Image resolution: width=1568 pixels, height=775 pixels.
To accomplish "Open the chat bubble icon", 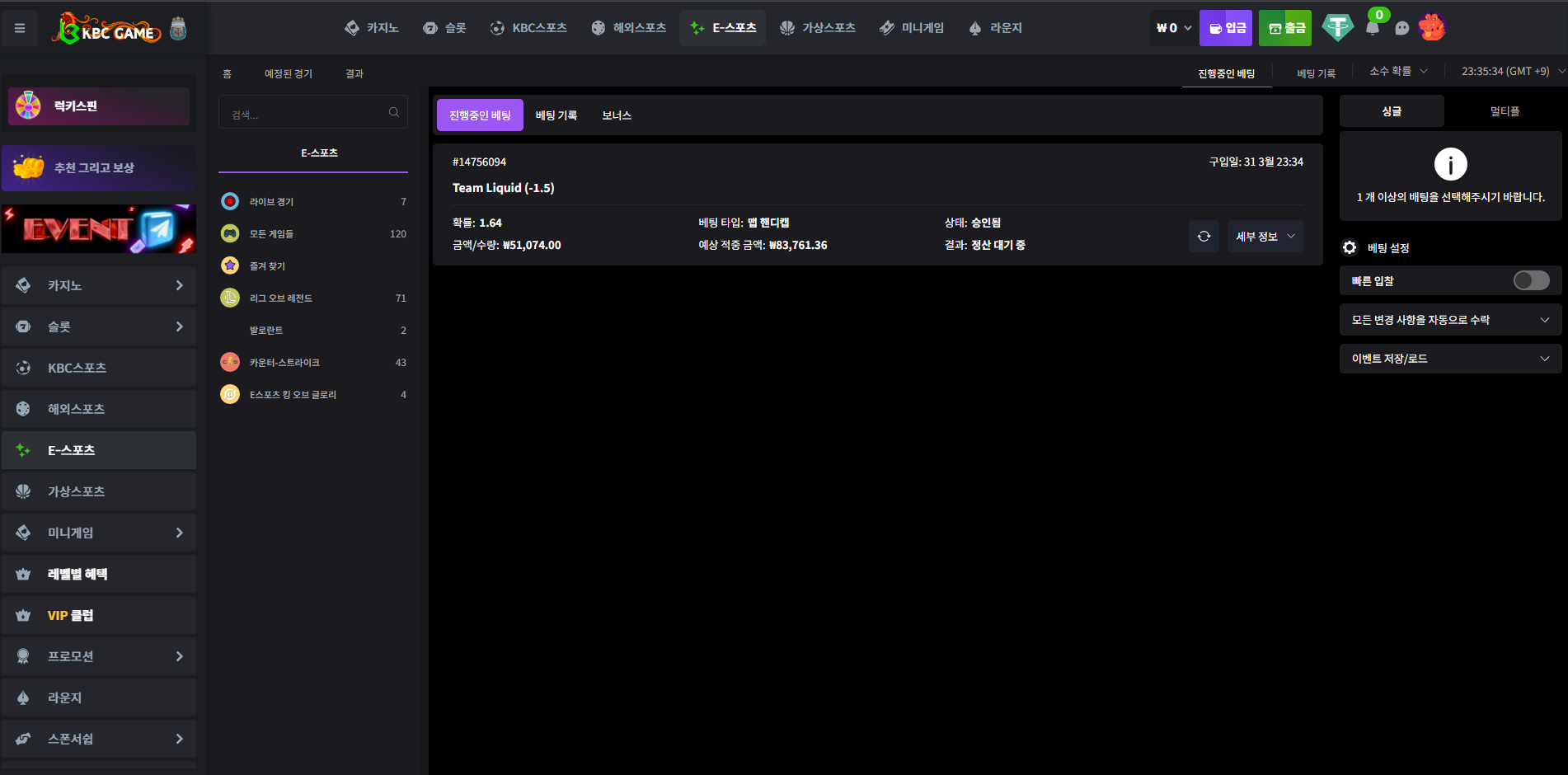I will (1402, 28).
